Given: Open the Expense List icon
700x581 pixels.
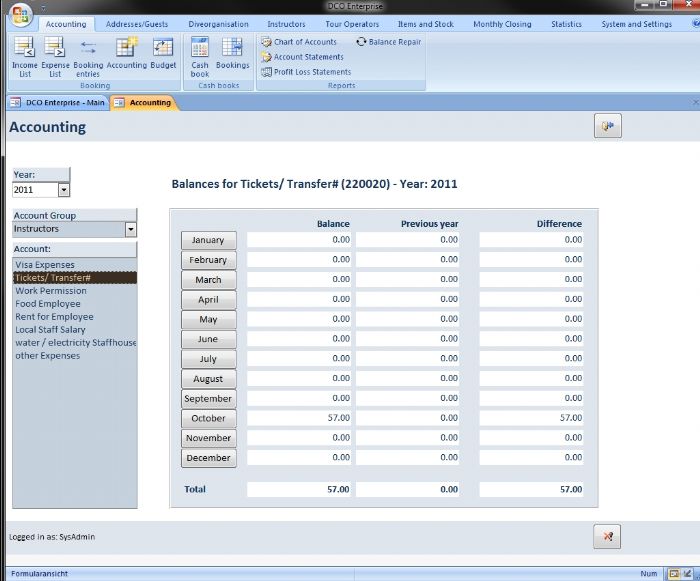Looking at the screenshot, I should click(x=55, y=54).
